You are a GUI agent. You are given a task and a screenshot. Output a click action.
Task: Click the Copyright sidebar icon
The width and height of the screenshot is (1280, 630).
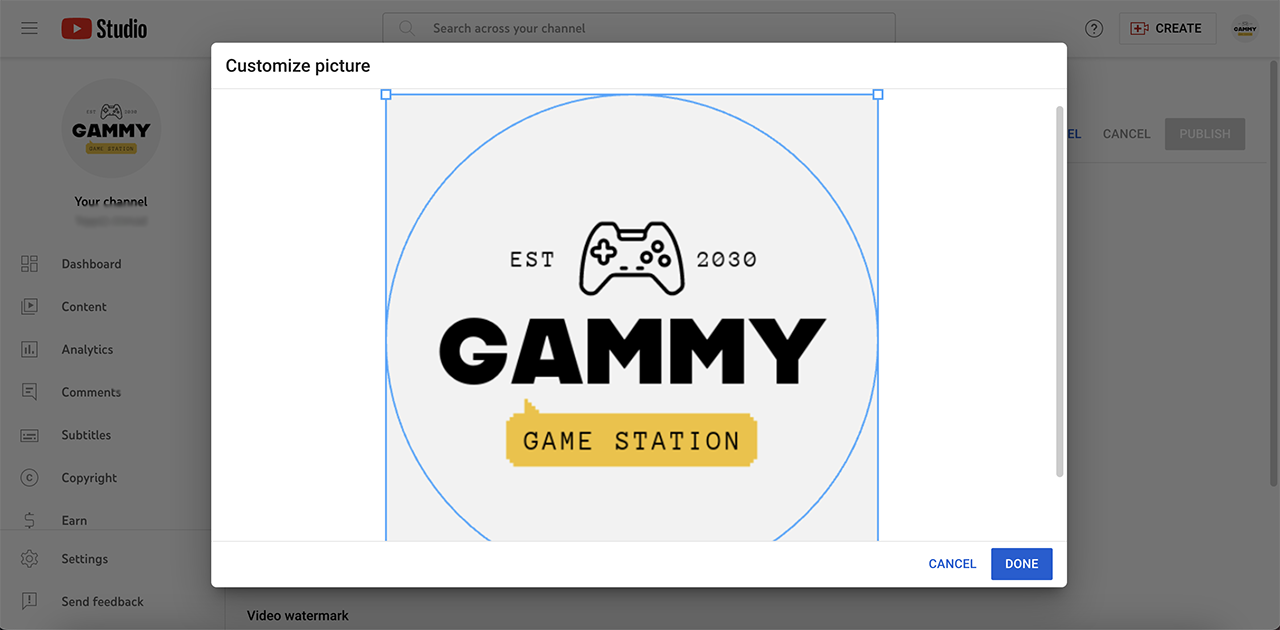[29, 478]
